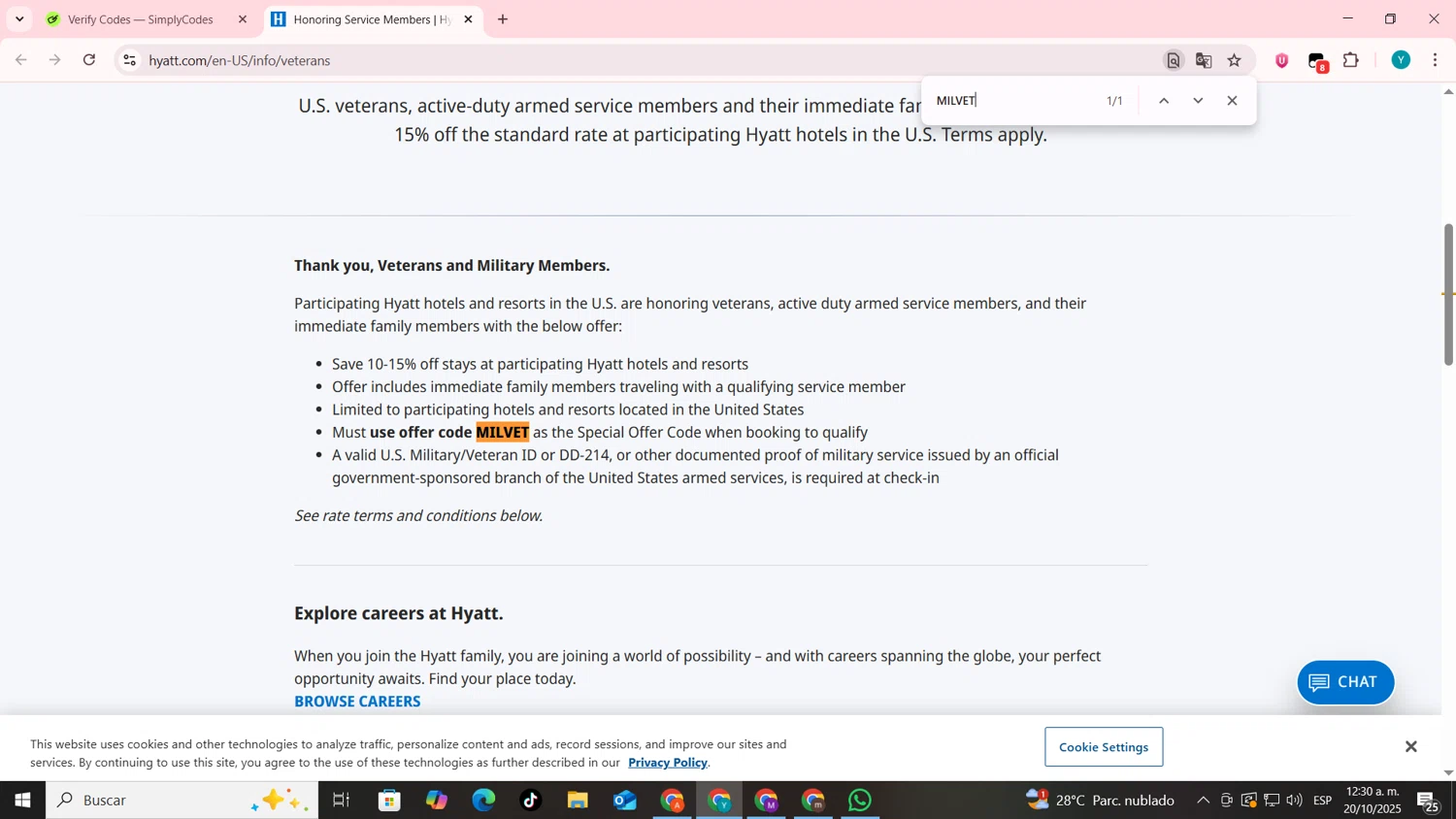Screen dimensions: 1456x819
Task: Click the find bar MILVET text field
Action: tap(1014, 101)
